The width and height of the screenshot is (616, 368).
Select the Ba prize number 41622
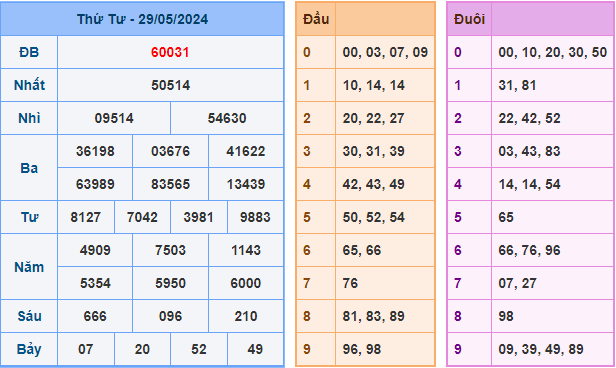[x=246, y=151]
